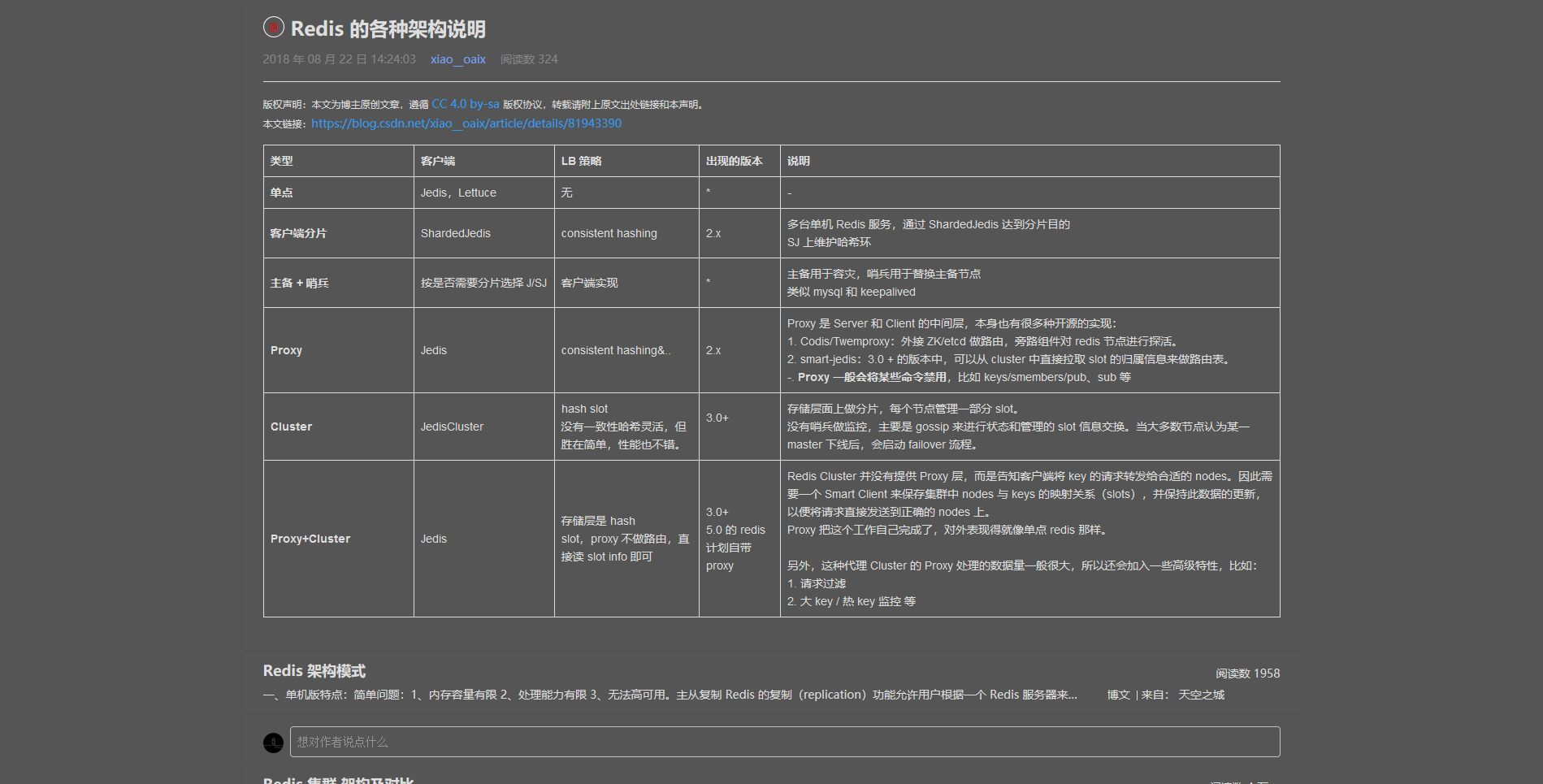Click the "大 key / 热 key 监控 等" line
1543x784 pixels.
point(852,601)
